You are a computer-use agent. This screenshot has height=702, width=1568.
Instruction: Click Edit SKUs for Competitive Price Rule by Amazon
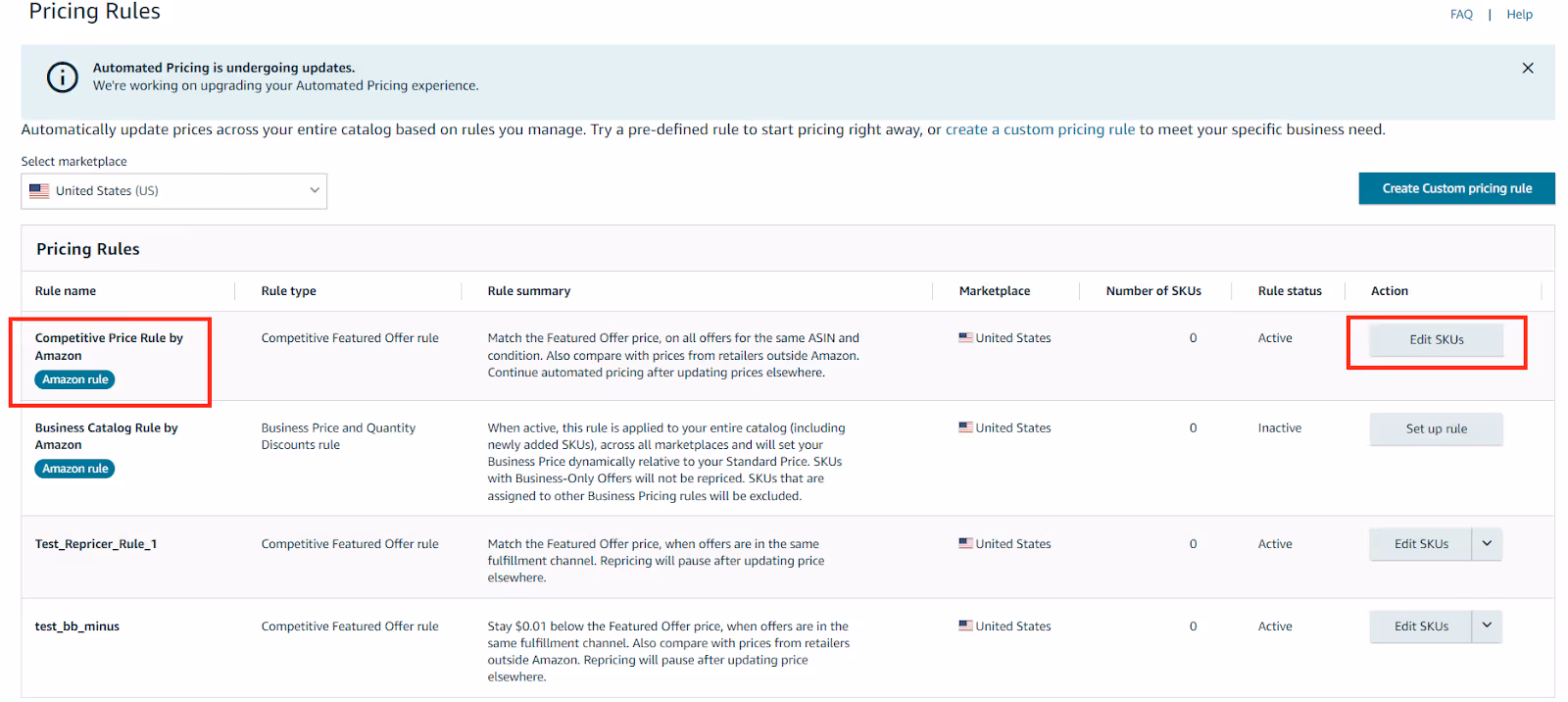(1436, 339)
